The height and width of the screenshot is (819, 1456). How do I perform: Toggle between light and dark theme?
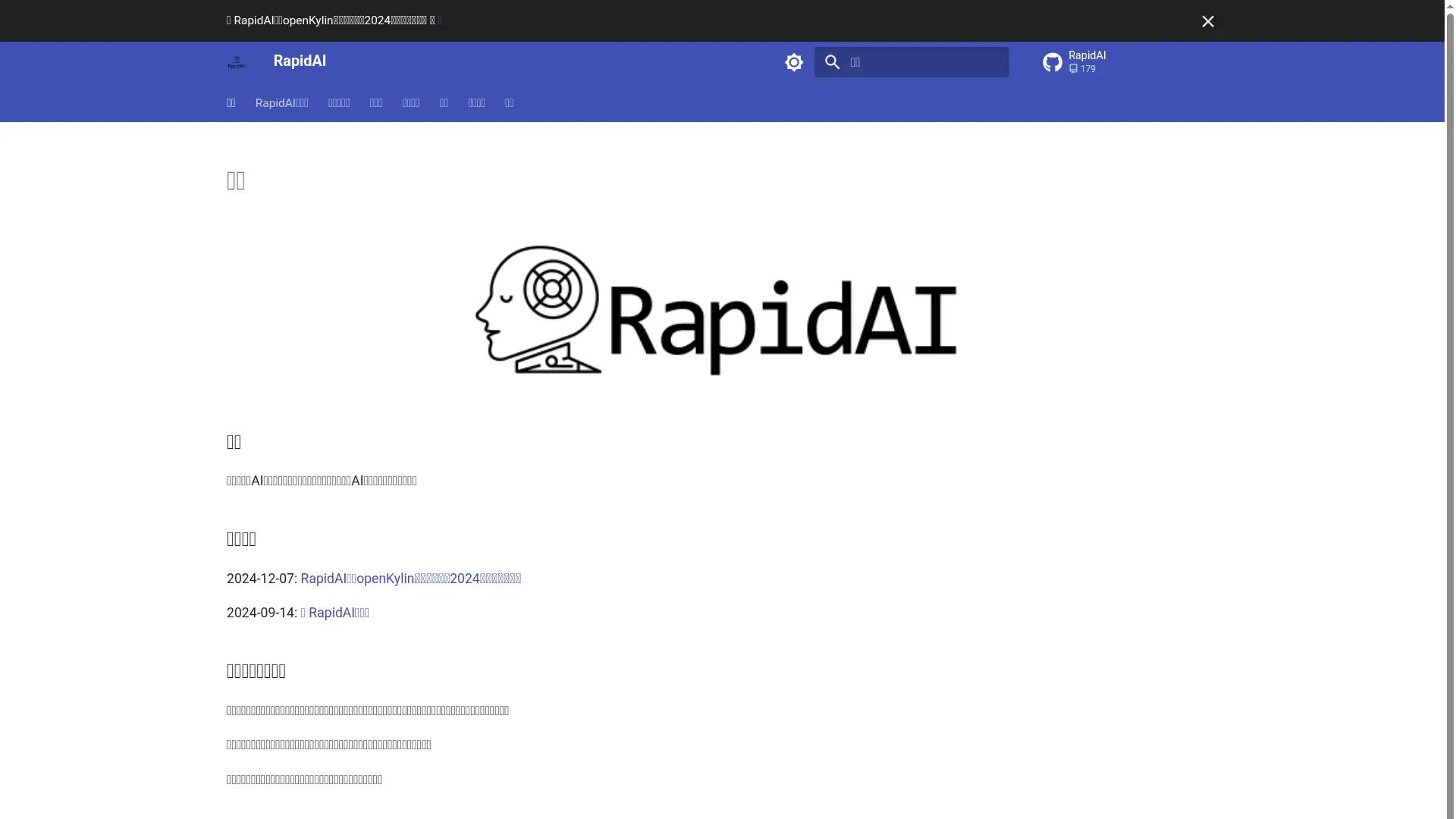pyautogui.click(x=793, y=62)
